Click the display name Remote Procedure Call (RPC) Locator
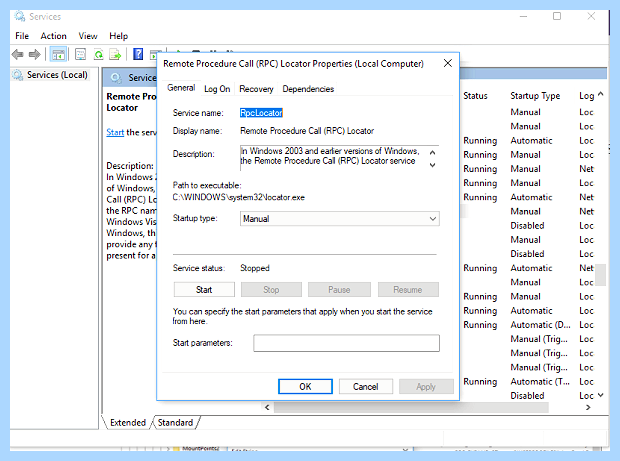This screenshot has height=461, width=620. [307, 131]
